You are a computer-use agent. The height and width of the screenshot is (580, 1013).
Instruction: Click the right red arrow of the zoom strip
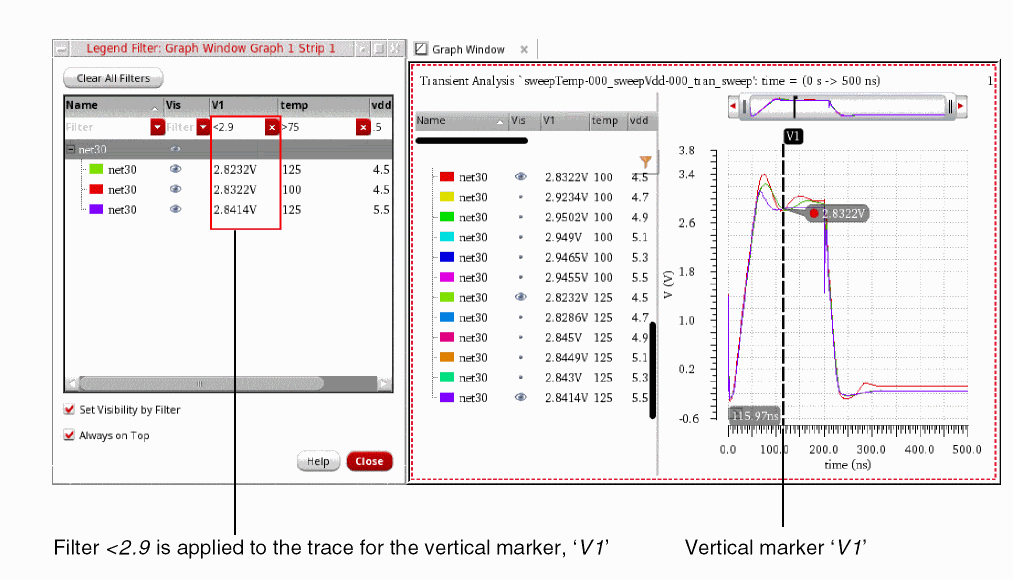click(x=961, y=106)
